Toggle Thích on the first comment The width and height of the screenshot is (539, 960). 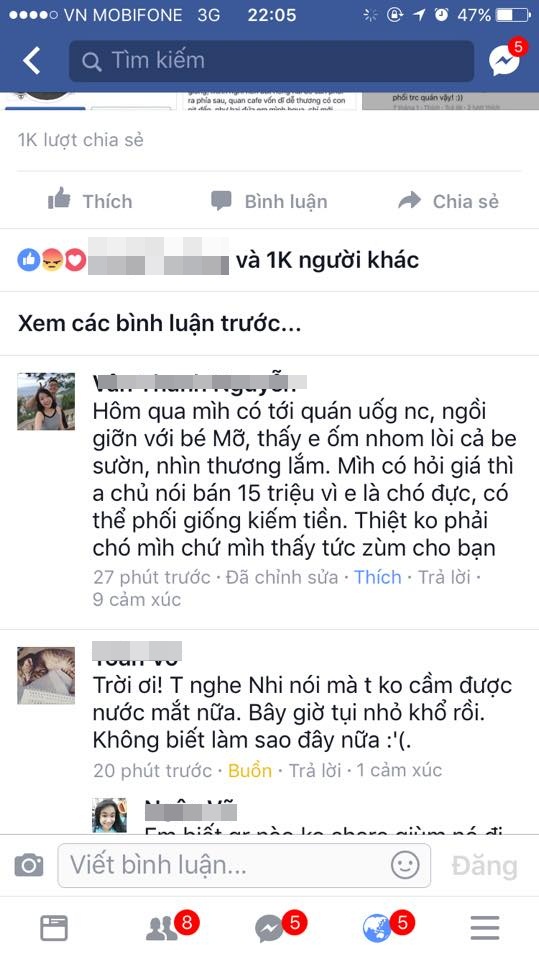378,577
